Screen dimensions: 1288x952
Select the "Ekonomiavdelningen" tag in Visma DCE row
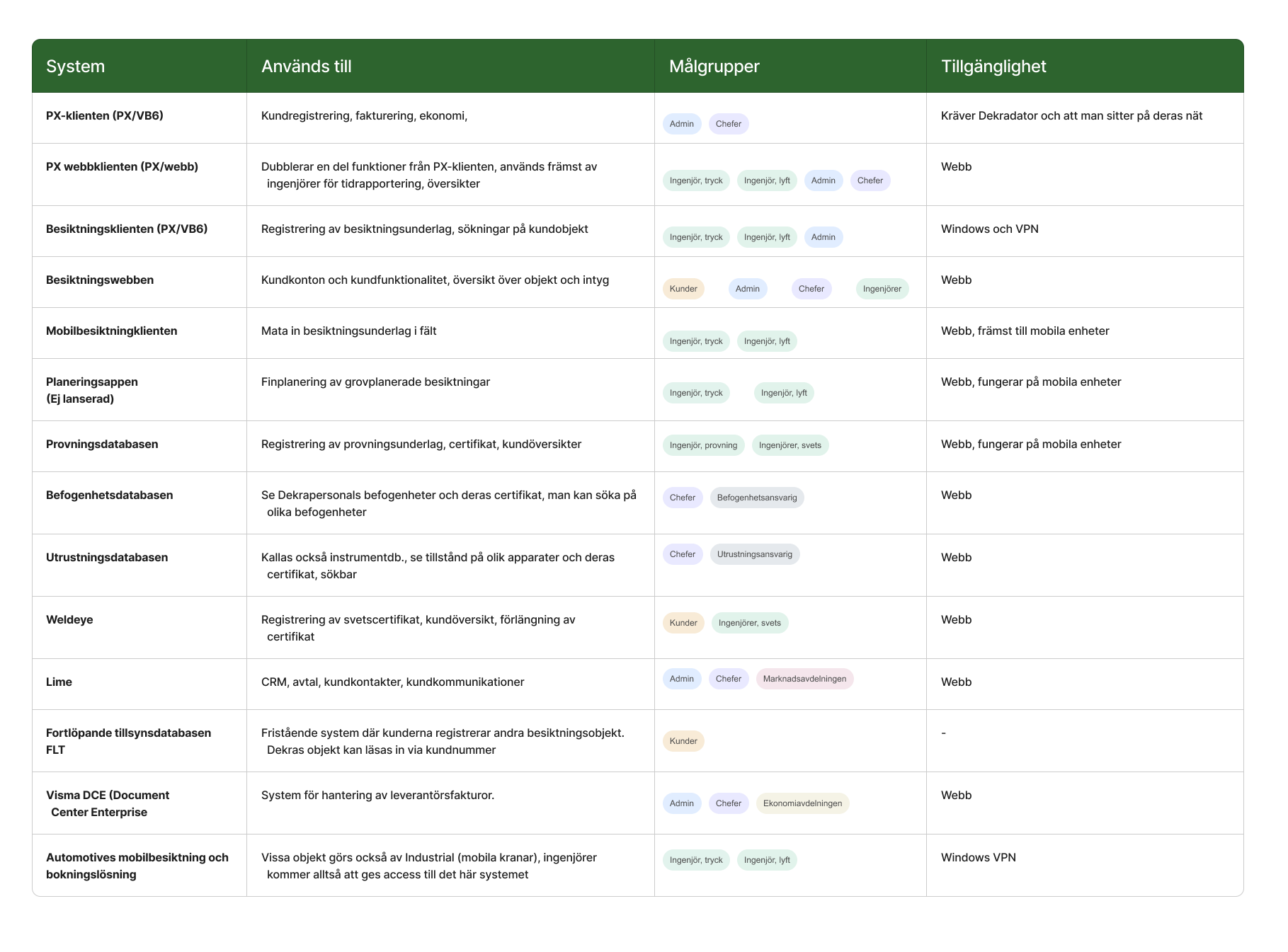(x=803, y=803)
